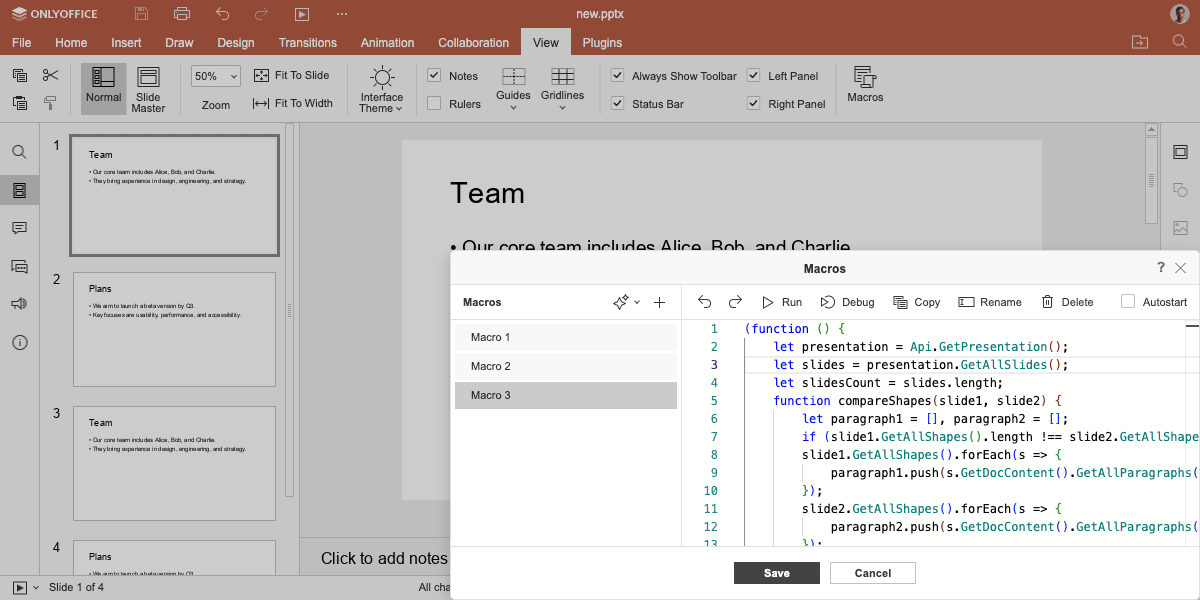Open help in the Macros dialog
The image size is (1200, 600).
pyautogui.click(x=1161, y=267)
